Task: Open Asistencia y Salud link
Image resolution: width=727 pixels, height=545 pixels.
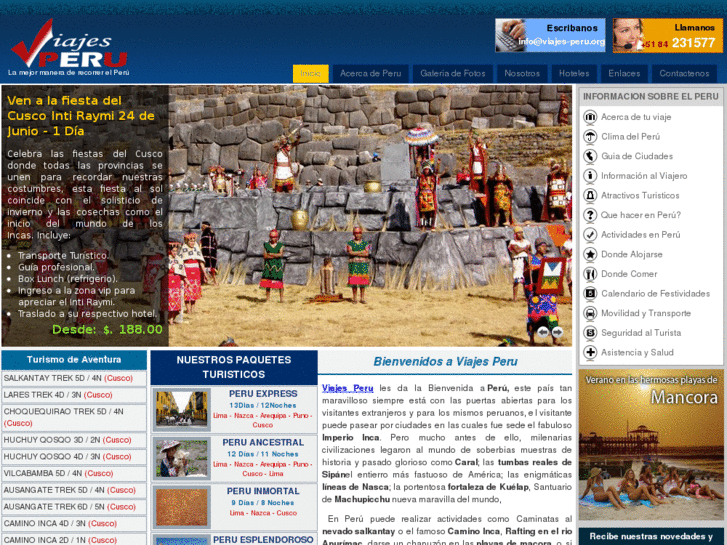Action: tap(638, 353)
